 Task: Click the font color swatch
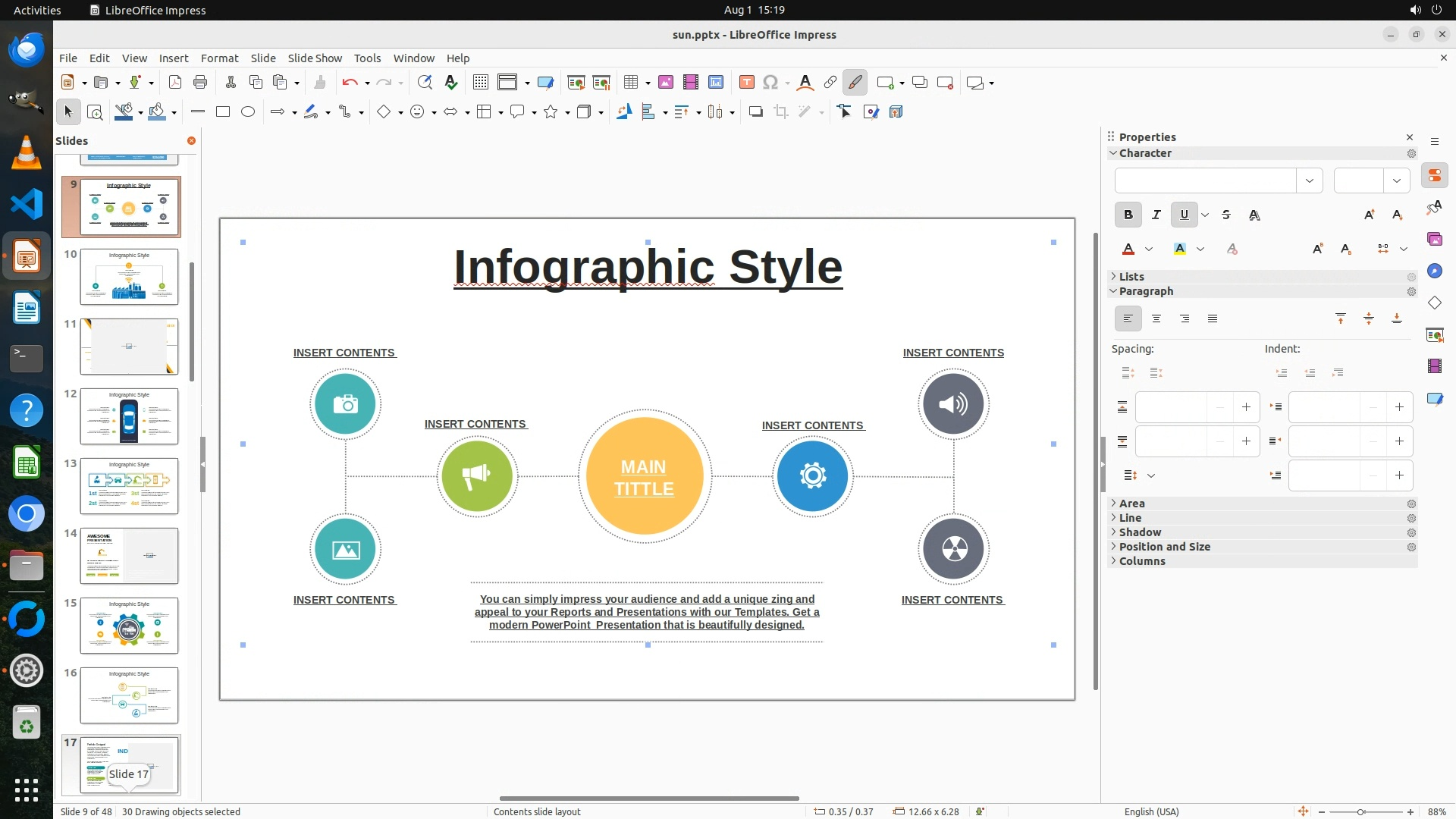pos(1128,249)
